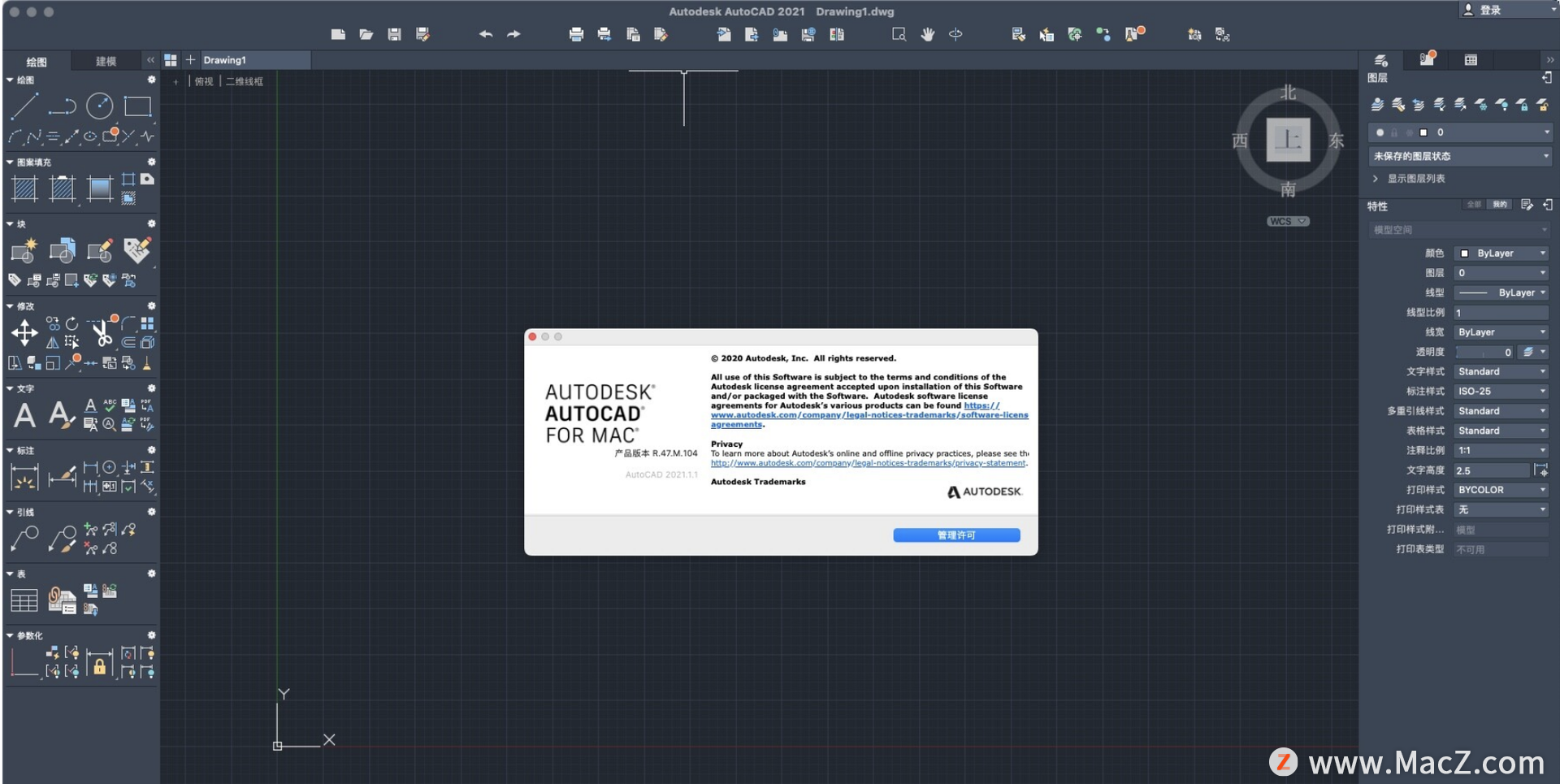Image resolution: width=1560 pixels, height=784 pixels.
Task: Select the Linear Dimension tool
Action: [x=24, y=477]
